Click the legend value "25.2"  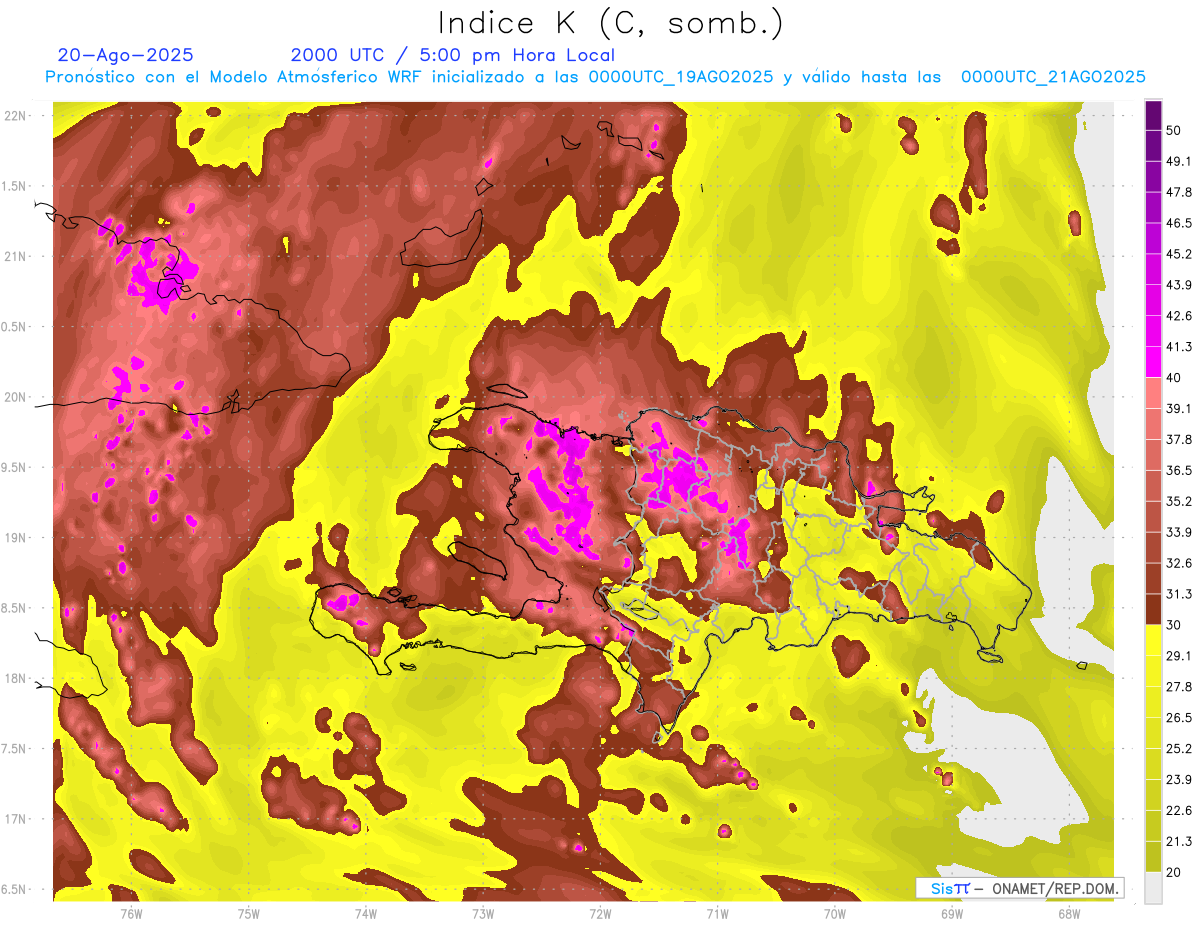point(1179,749)
